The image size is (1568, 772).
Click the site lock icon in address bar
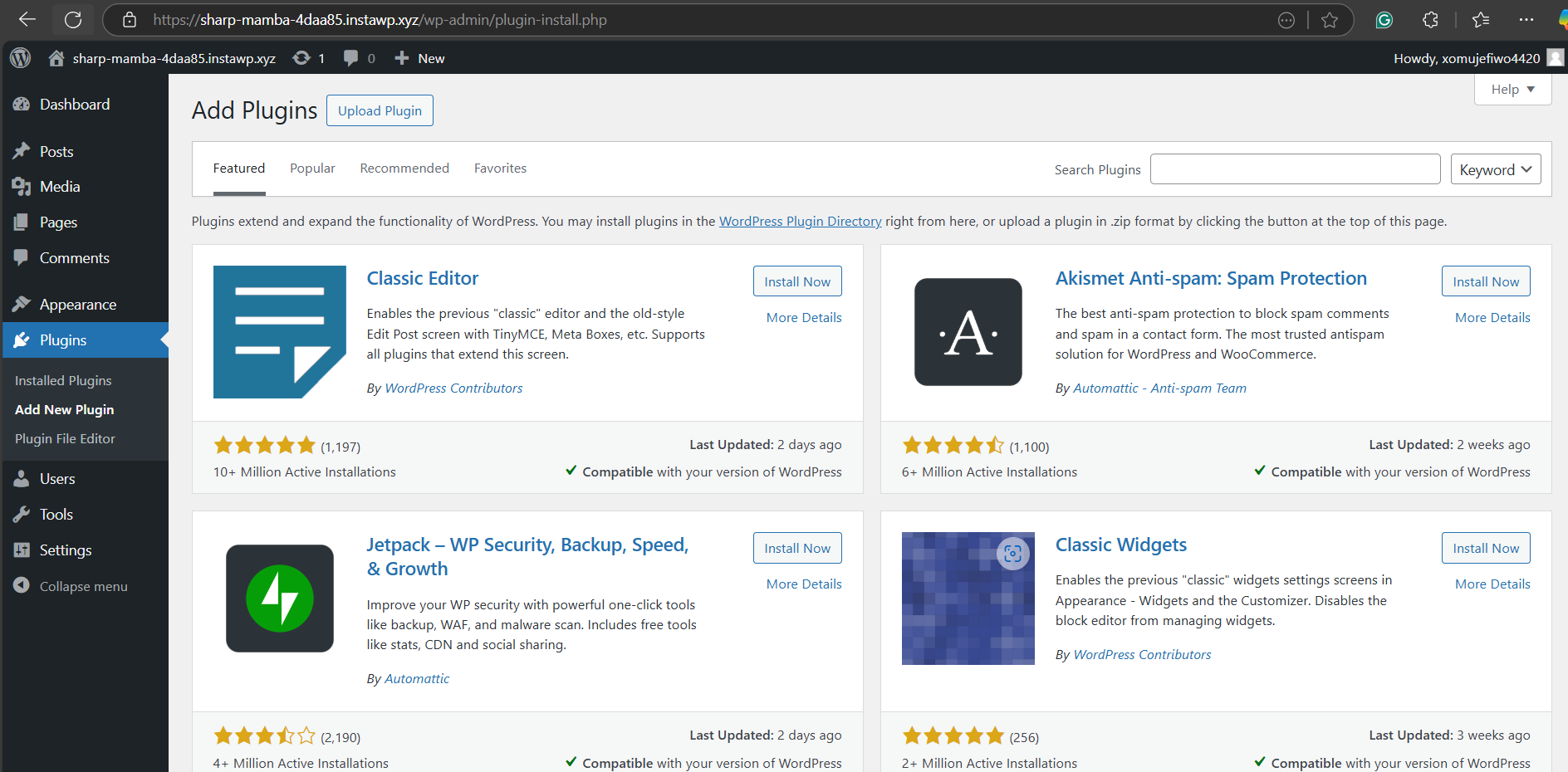coord(130,20)
